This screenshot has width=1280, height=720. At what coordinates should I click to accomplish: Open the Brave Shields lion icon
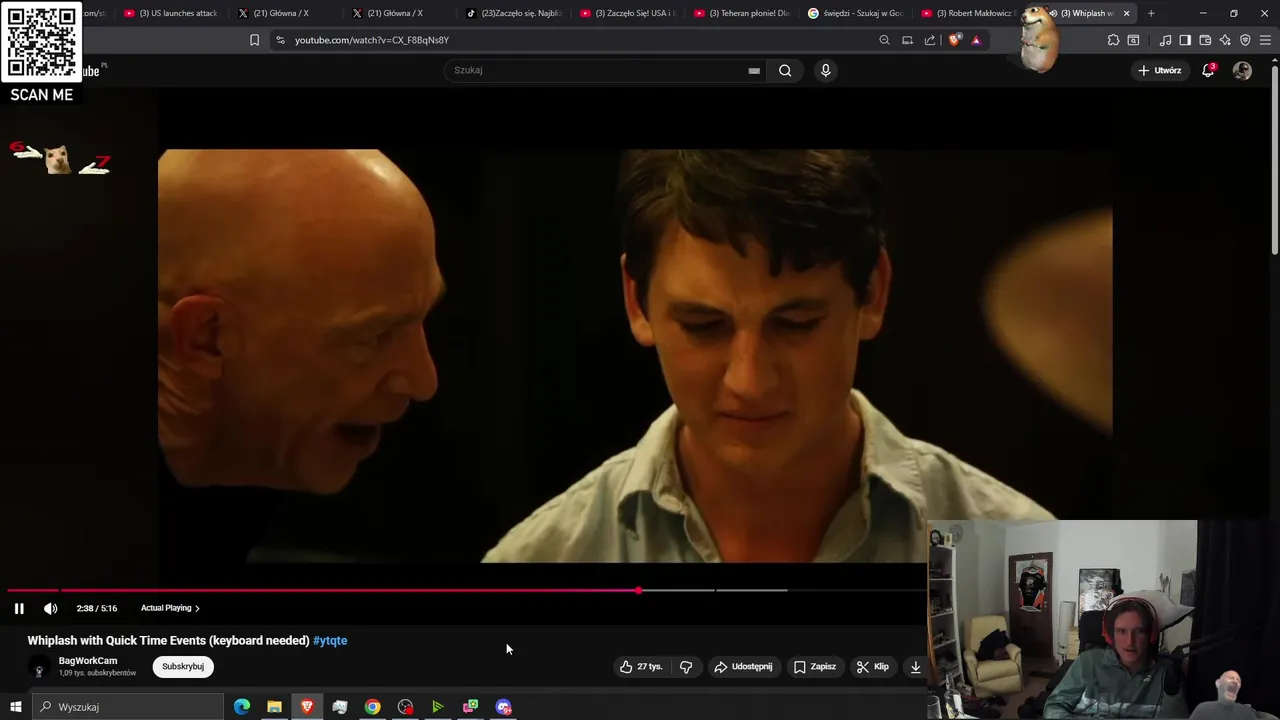point(954,40)
